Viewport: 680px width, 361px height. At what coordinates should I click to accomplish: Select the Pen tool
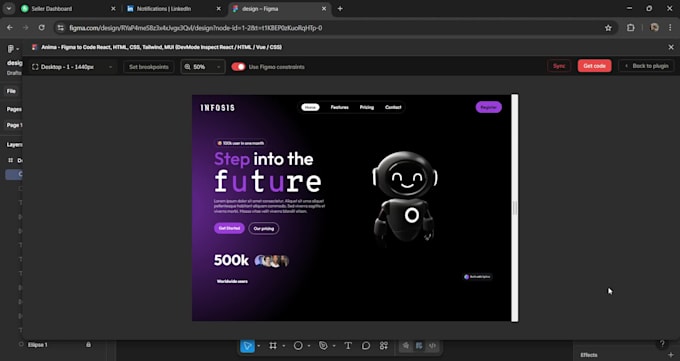(323, 346)
